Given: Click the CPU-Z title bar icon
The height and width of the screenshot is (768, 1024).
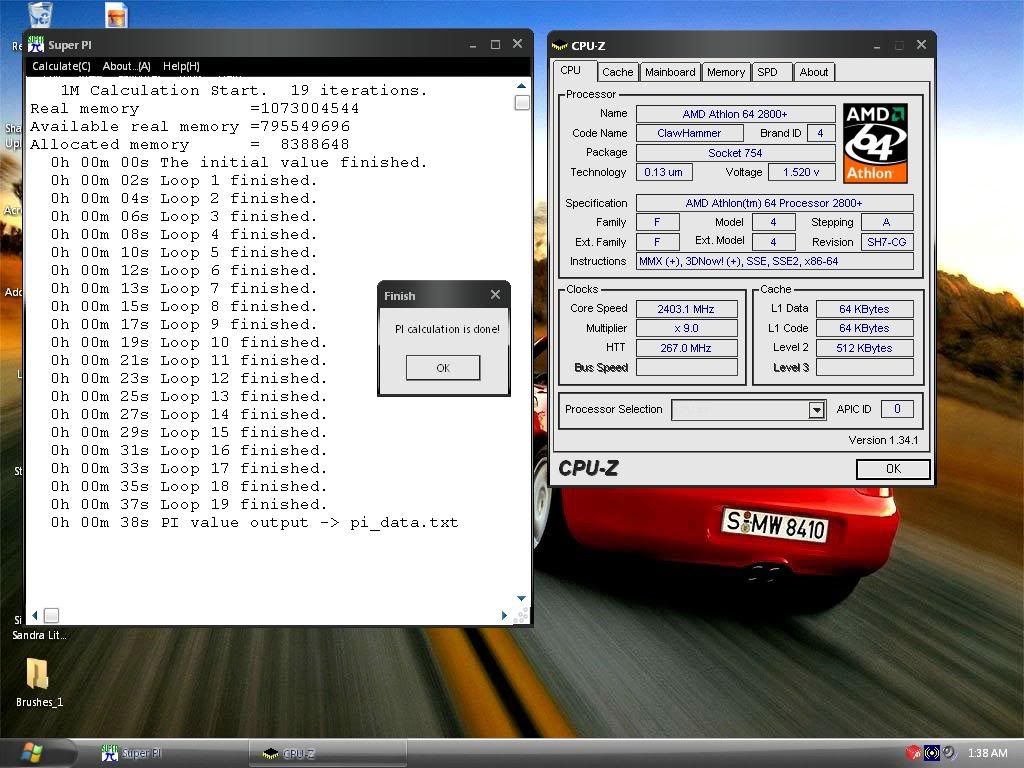Looking at the screenshot, I should pyautogui.click(x=560, y=46).
